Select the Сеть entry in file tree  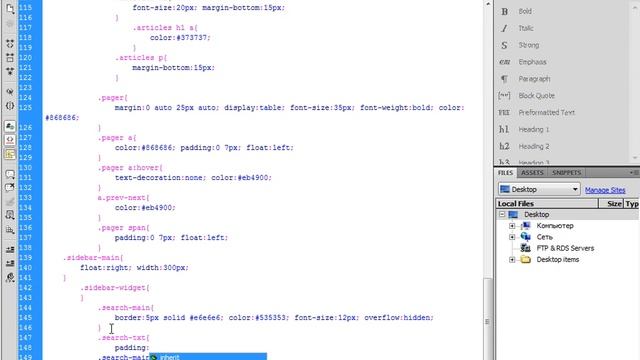coord(544,237)
